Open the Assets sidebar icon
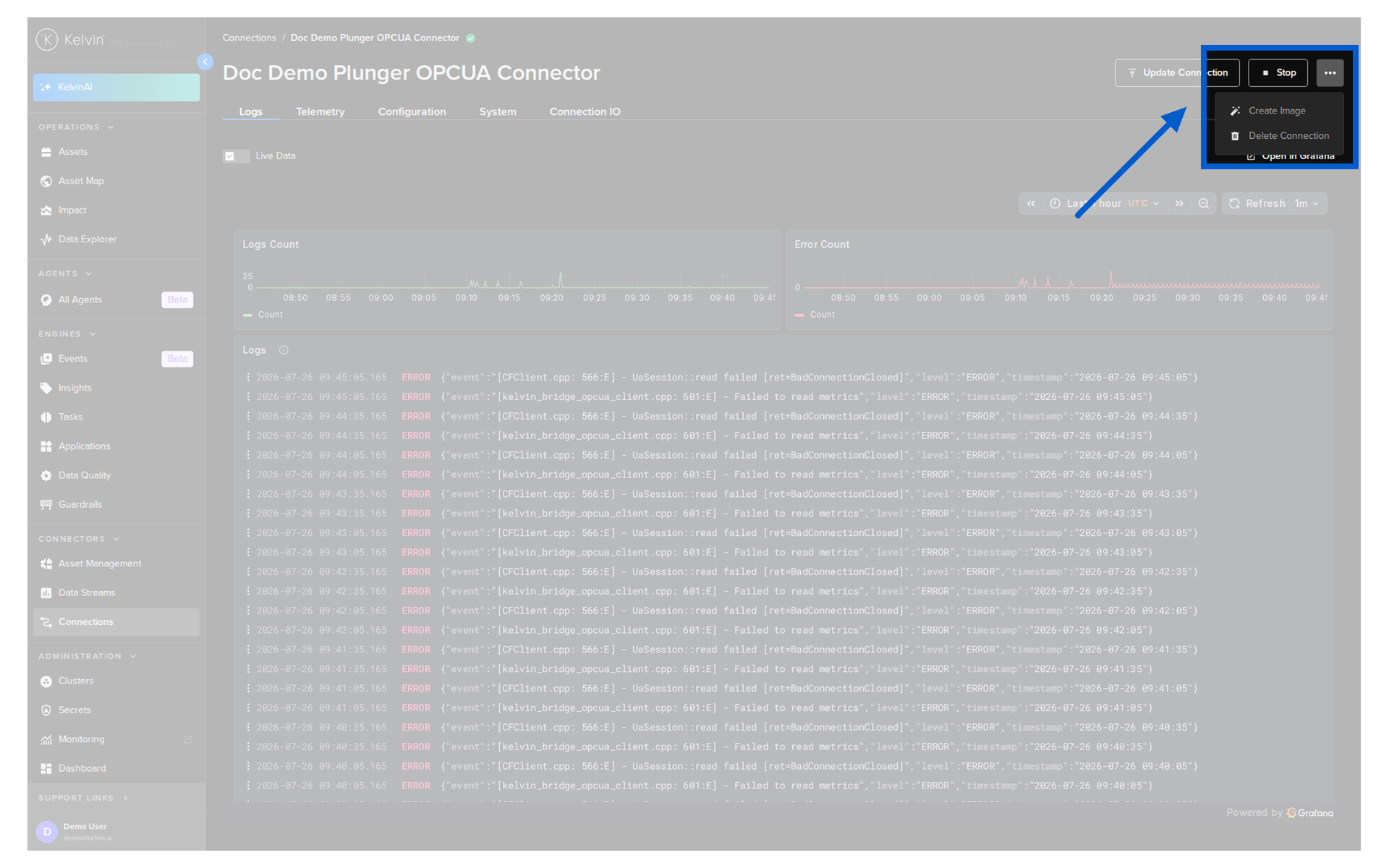Screen dimensions: 1389x868 [46, 152]
